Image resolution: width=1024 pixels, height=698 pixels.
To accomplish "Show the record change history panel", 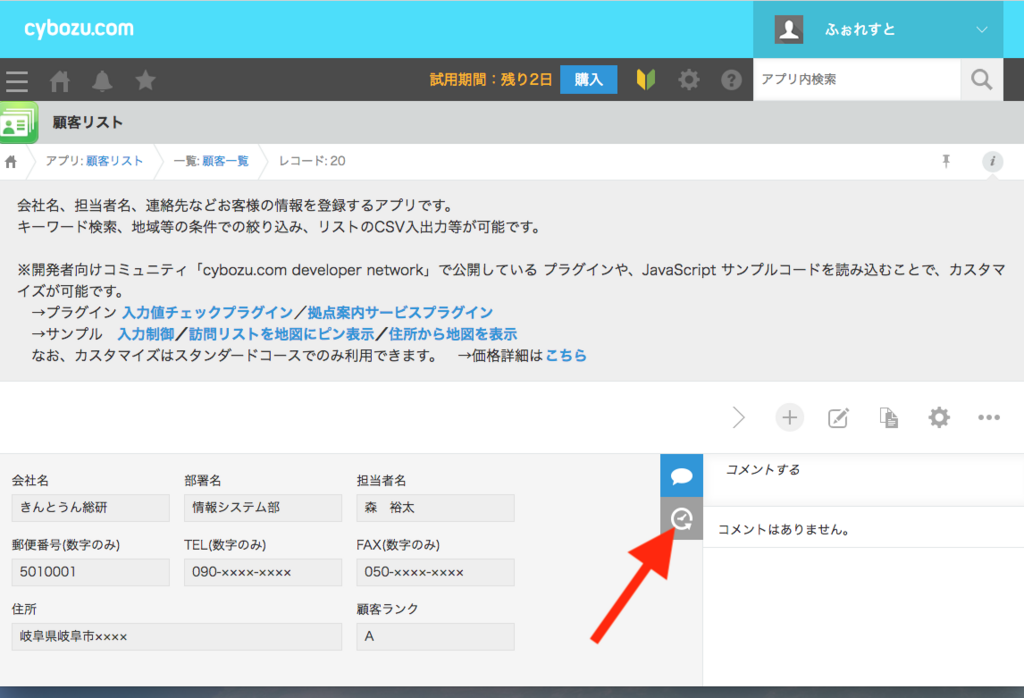I will coord(682,518).
